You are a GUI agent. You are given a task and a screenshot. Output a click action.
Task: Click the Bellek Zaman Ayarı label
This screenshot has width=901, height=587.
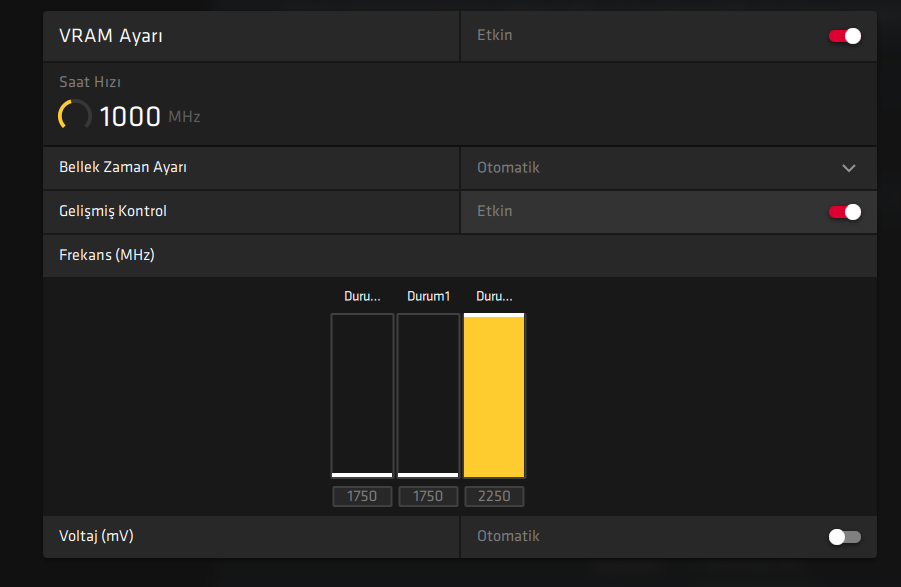(123, 167)
